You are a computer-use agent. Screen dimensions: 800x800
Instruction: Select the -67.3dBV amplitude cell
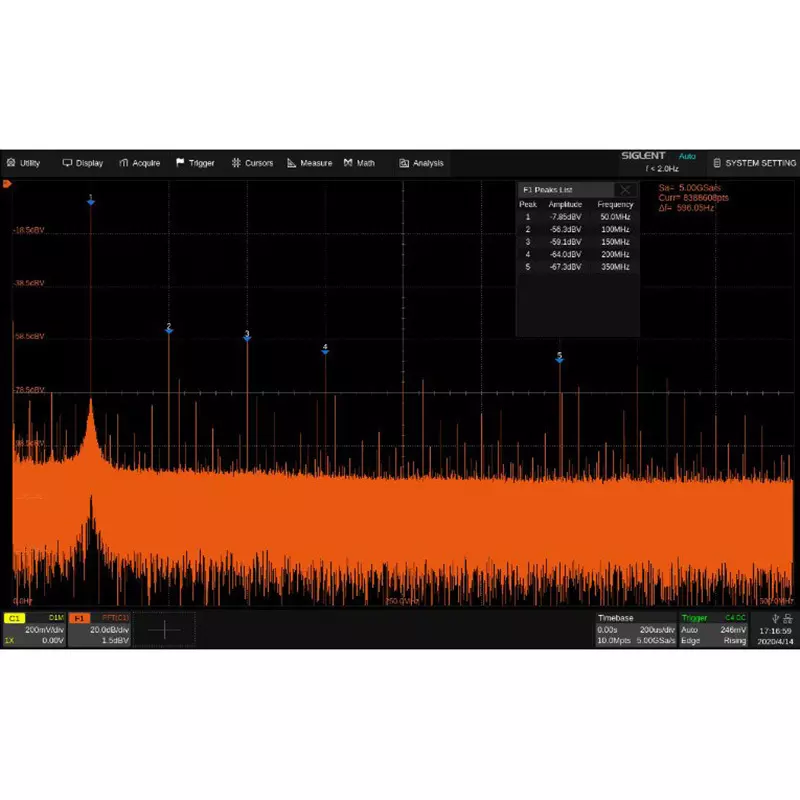[x=565, y=267]
